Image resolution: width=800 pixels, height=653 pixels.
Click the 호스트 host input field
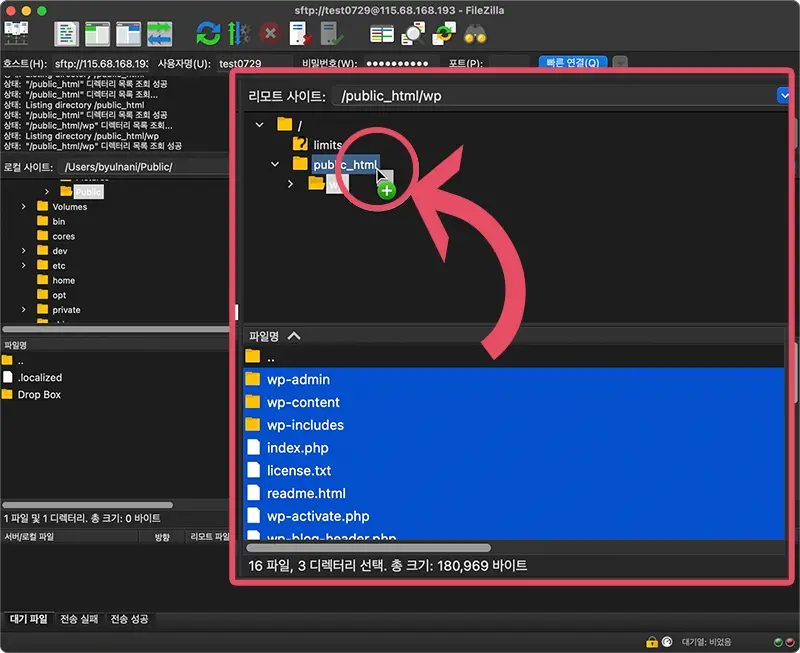coord(102,63)
